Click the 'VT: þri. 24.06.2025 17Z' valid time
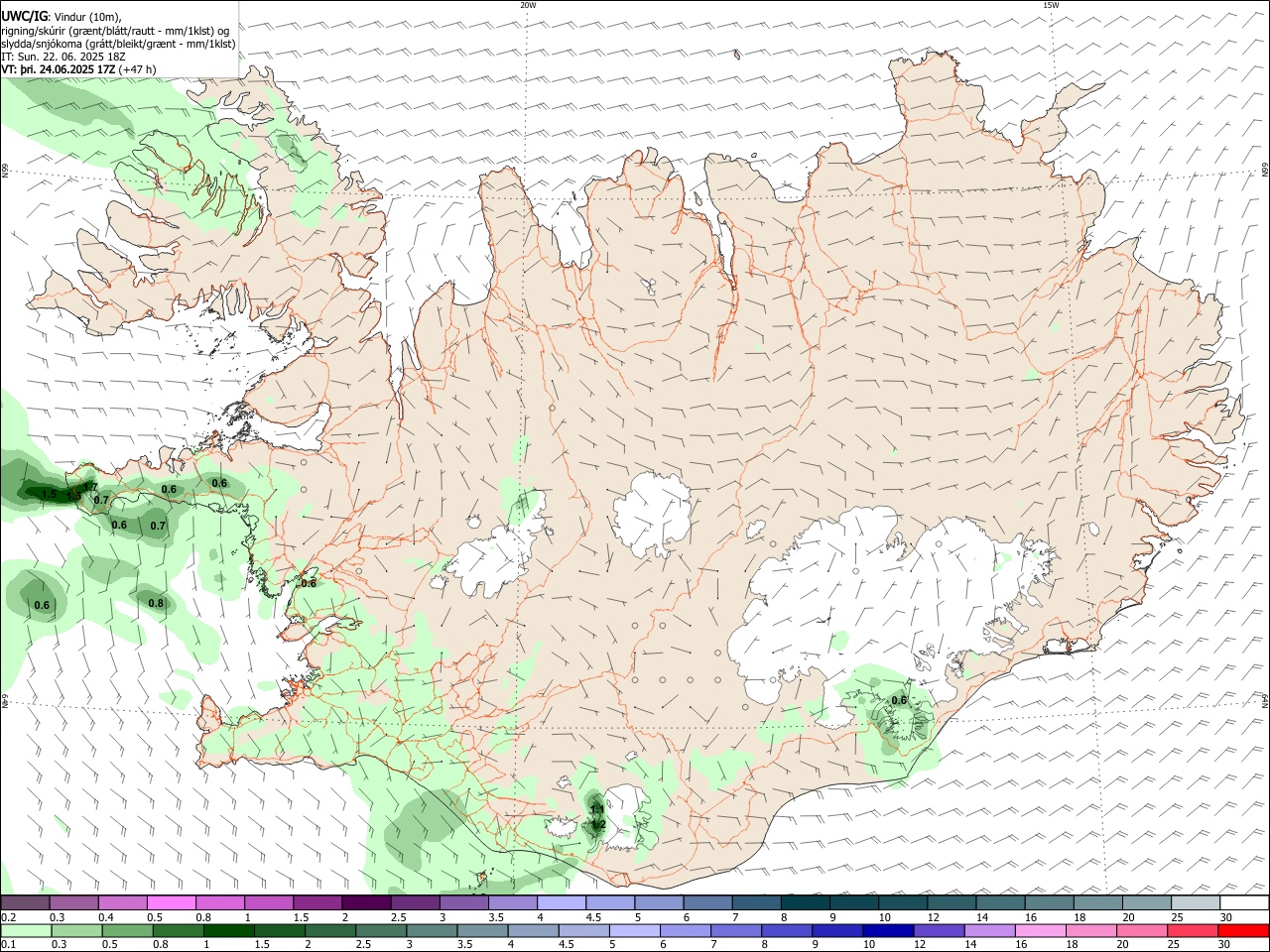 click(58, 69)
